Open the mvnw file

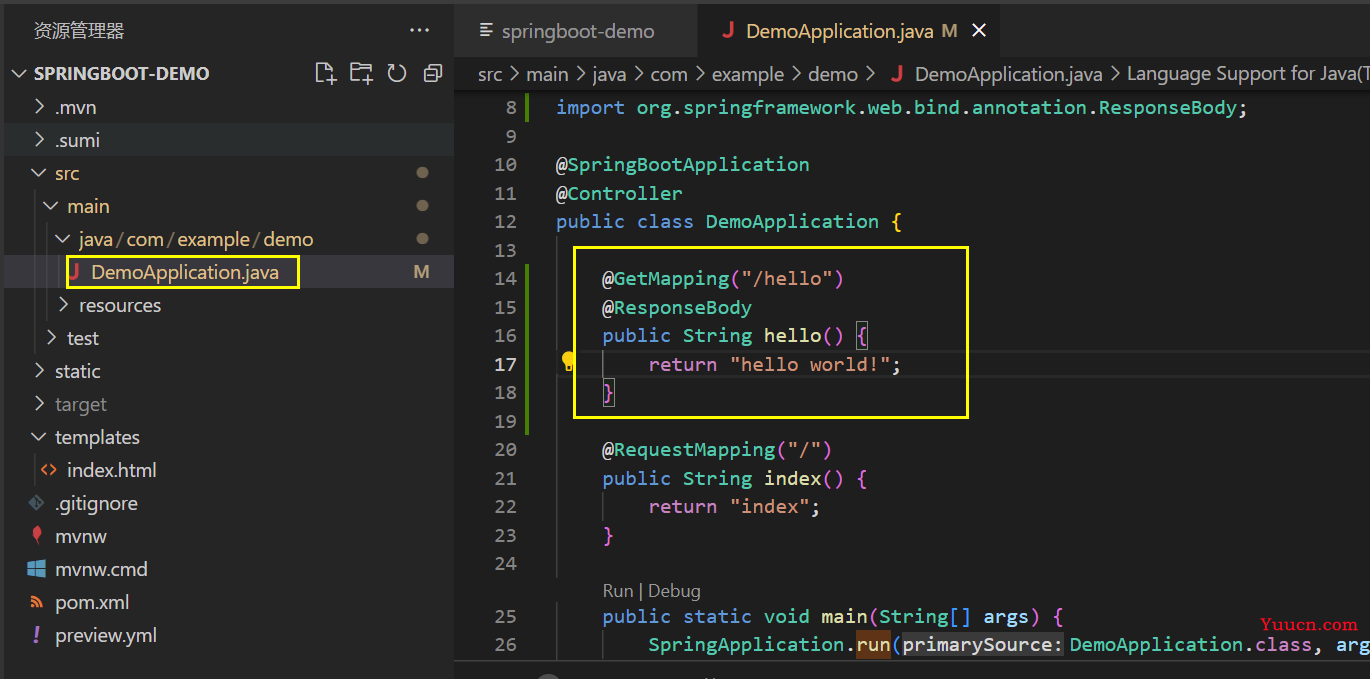81,536
